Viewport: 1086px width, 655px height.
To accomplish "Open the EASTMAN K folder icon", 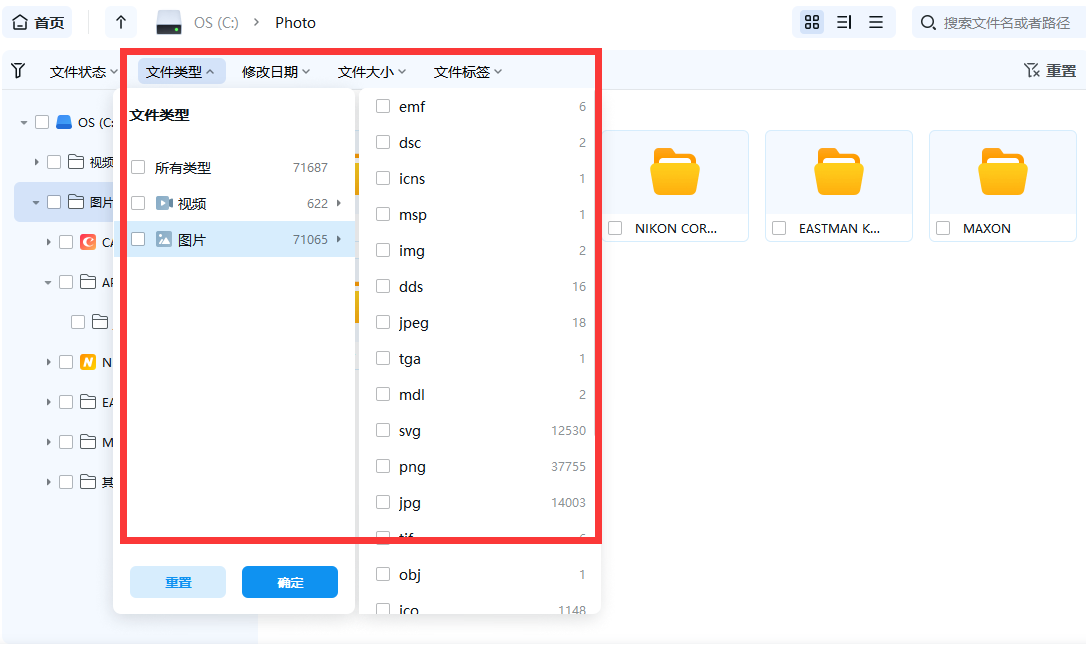I will pos(838,172).
